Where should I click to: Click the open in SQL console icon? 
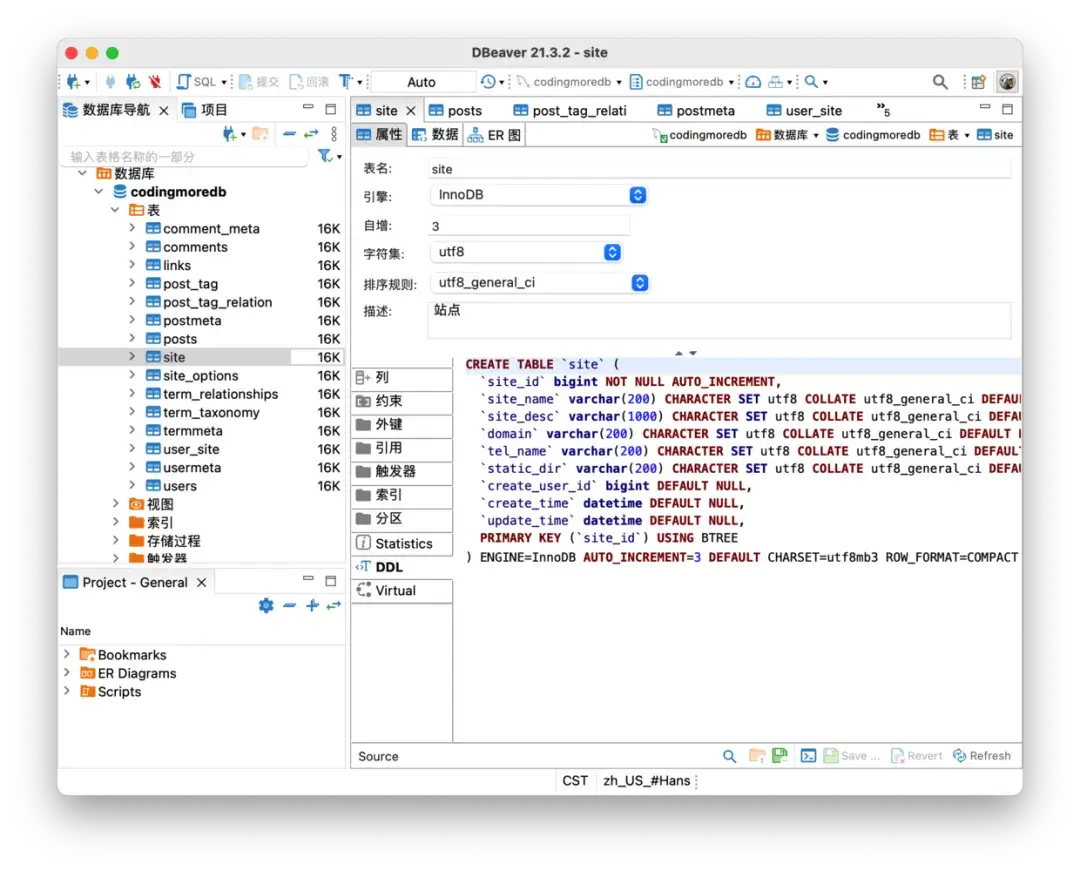coord(808,756)
